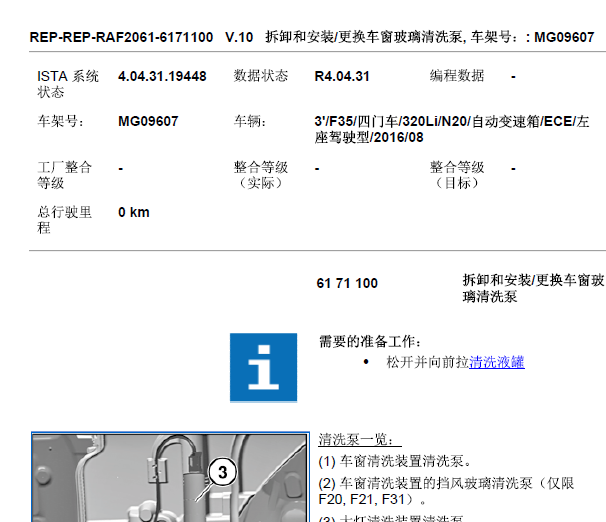Select label 数据状态

(261, 76)
